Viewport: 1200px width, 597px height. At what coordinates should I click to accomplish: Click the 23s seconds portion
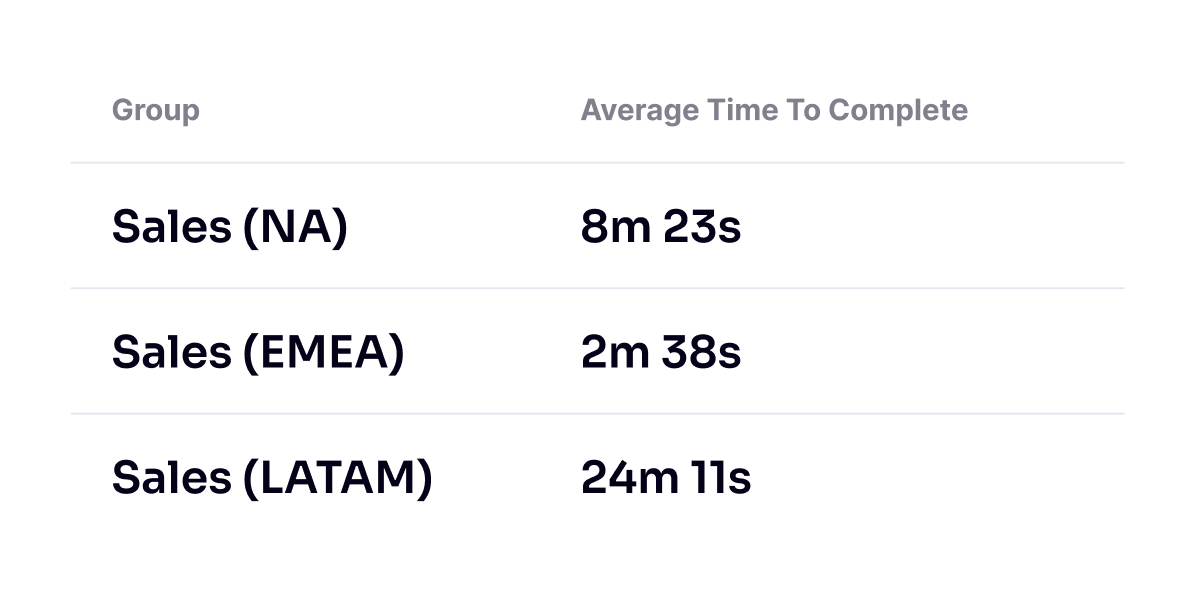click(702, 227)
